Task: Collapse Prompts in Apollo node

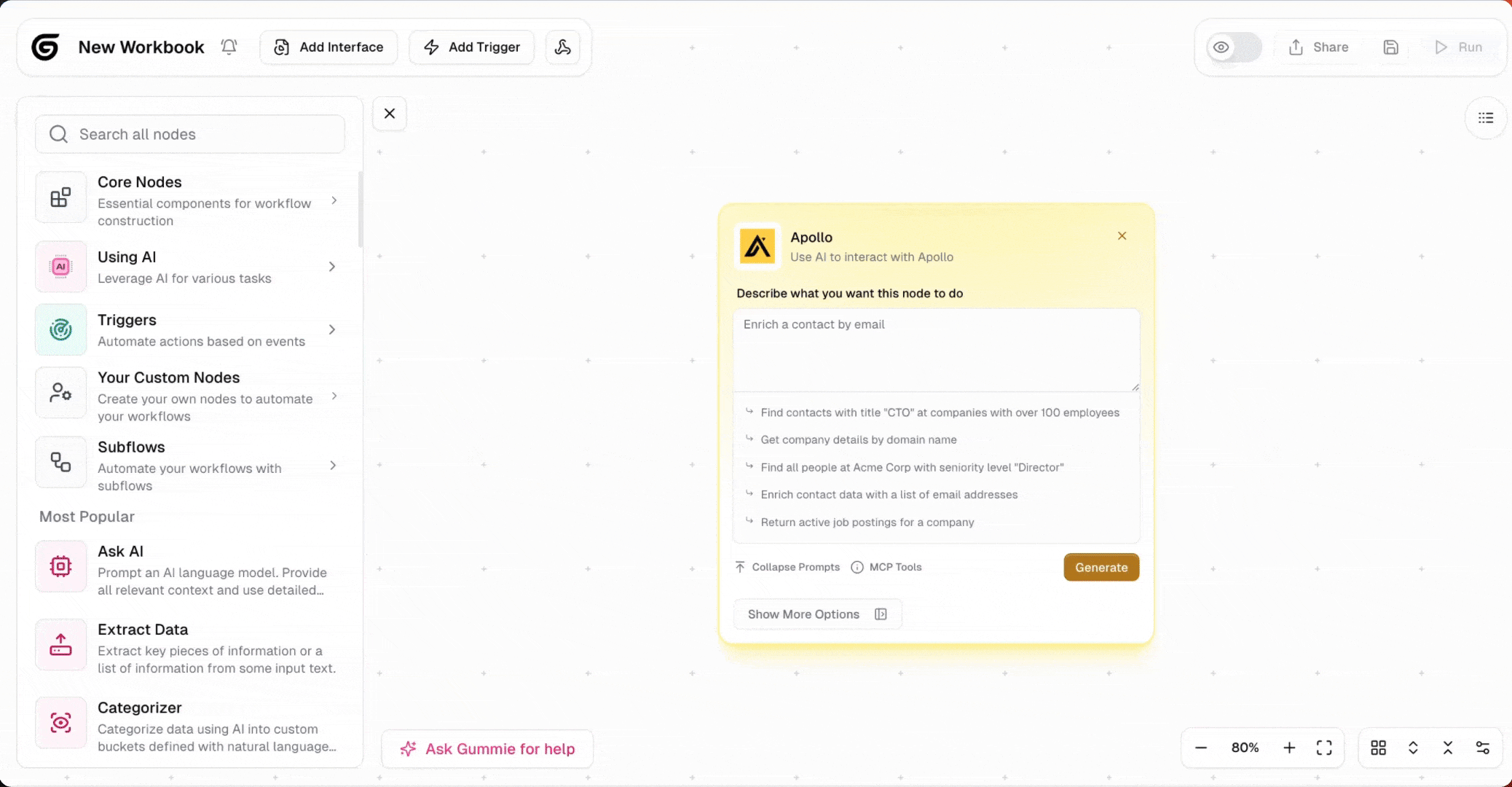Action: [787, 567]
